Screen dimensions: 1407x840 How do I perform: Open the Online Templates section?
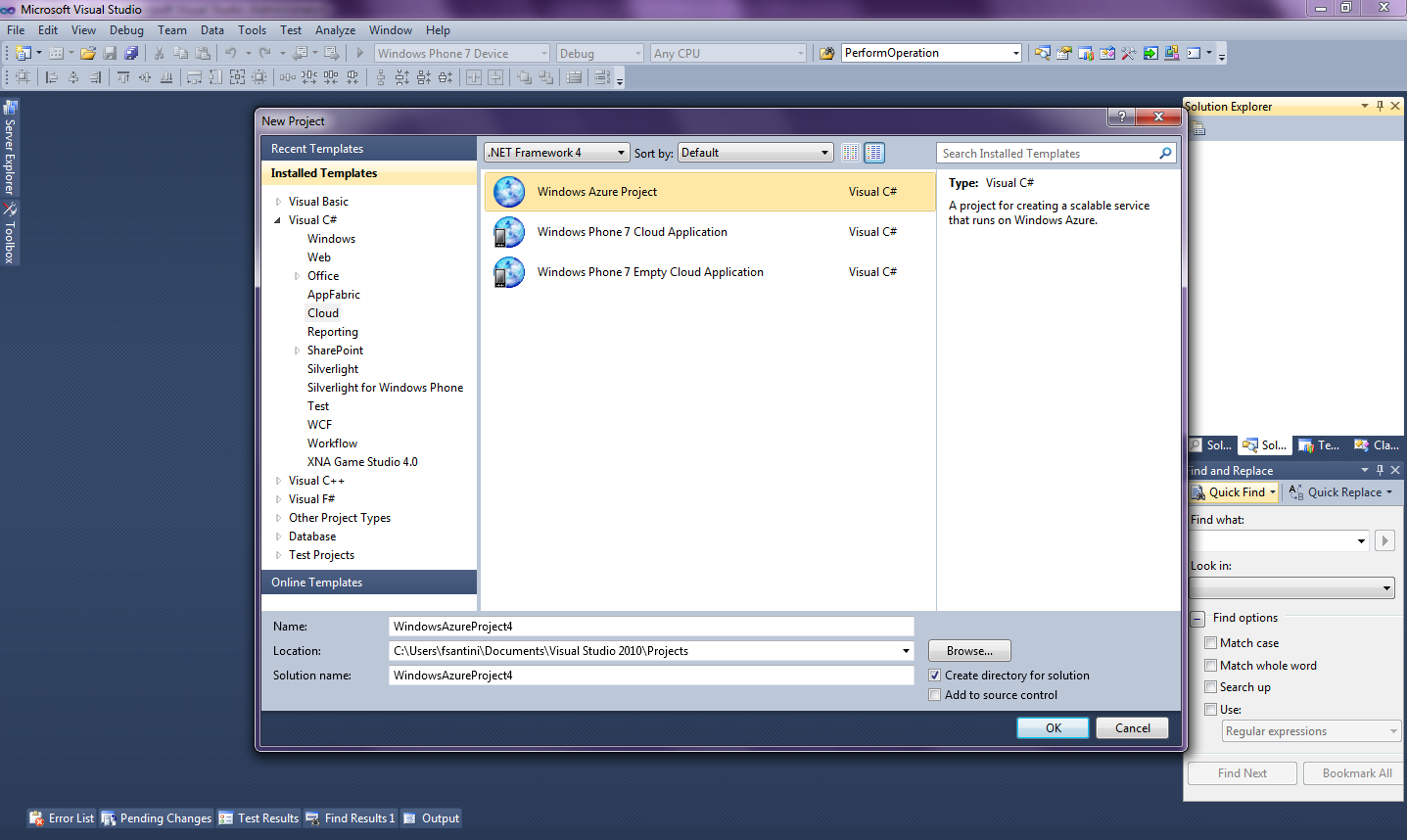369,583
